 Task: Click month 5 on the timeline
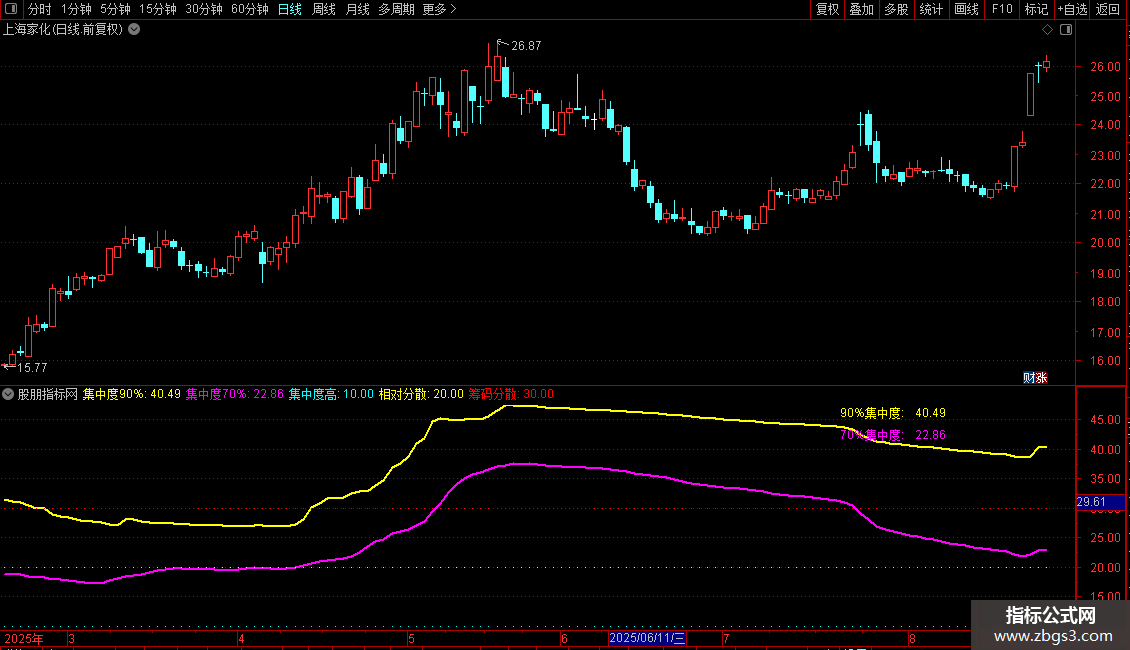click(x=411, y=638)
